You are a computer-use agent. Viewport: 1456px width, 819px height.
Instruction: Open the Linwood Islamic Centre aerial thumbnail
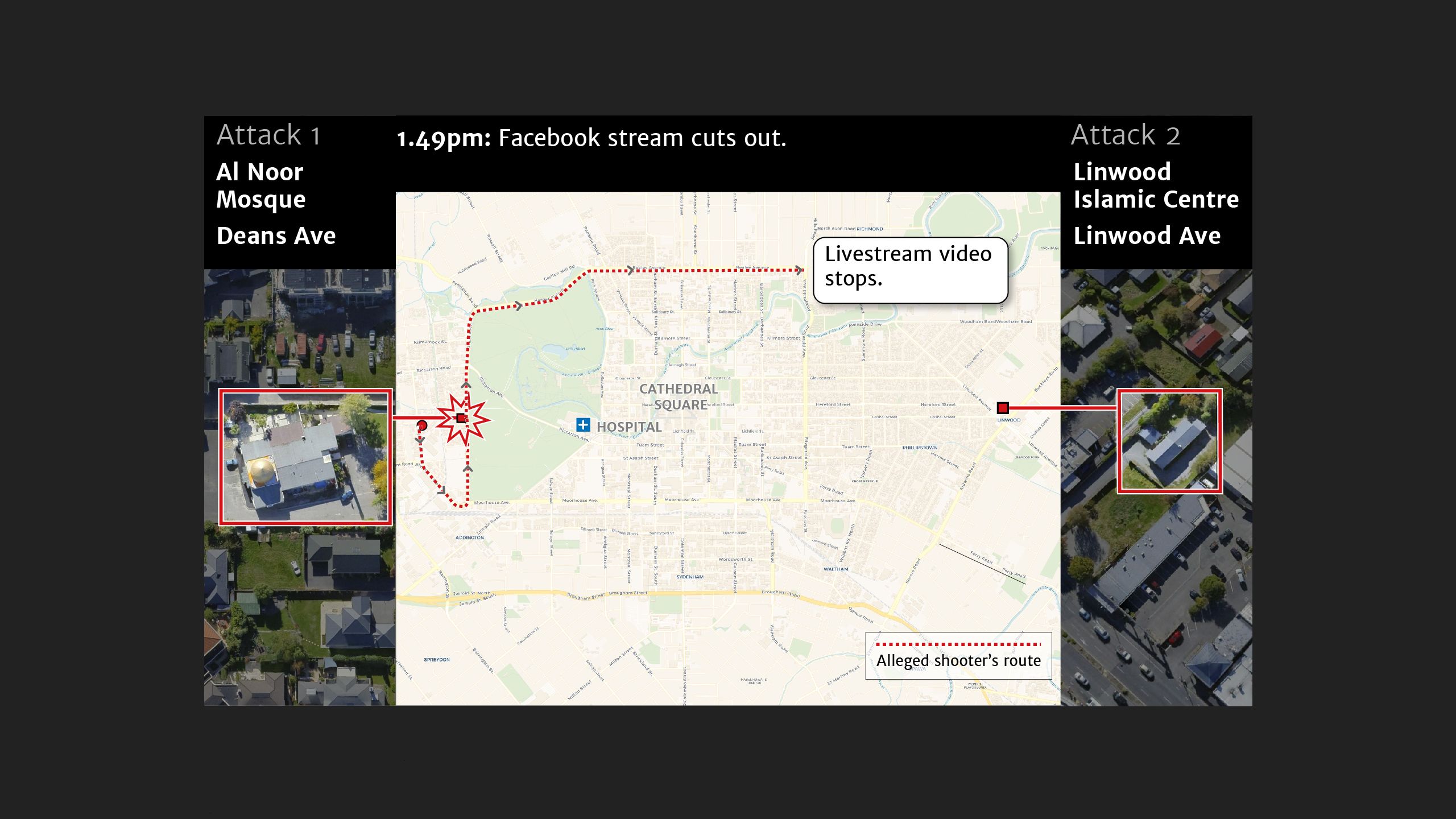1169,441
